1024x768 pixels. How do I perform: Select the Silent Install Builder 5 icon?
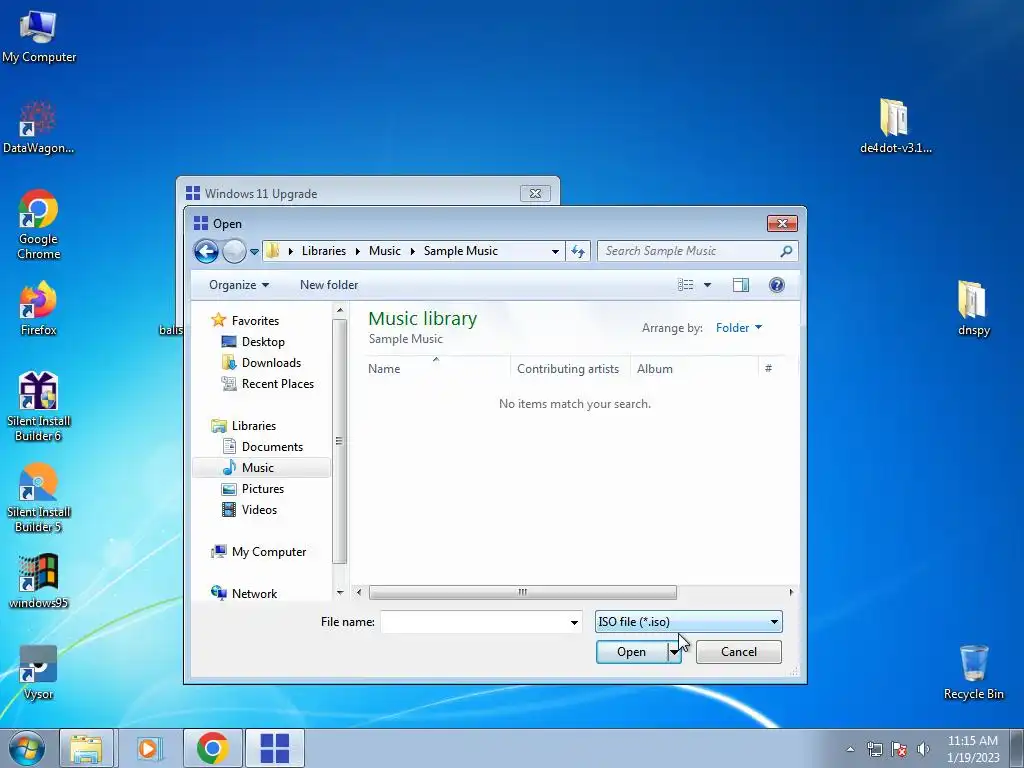click(38, 498)
